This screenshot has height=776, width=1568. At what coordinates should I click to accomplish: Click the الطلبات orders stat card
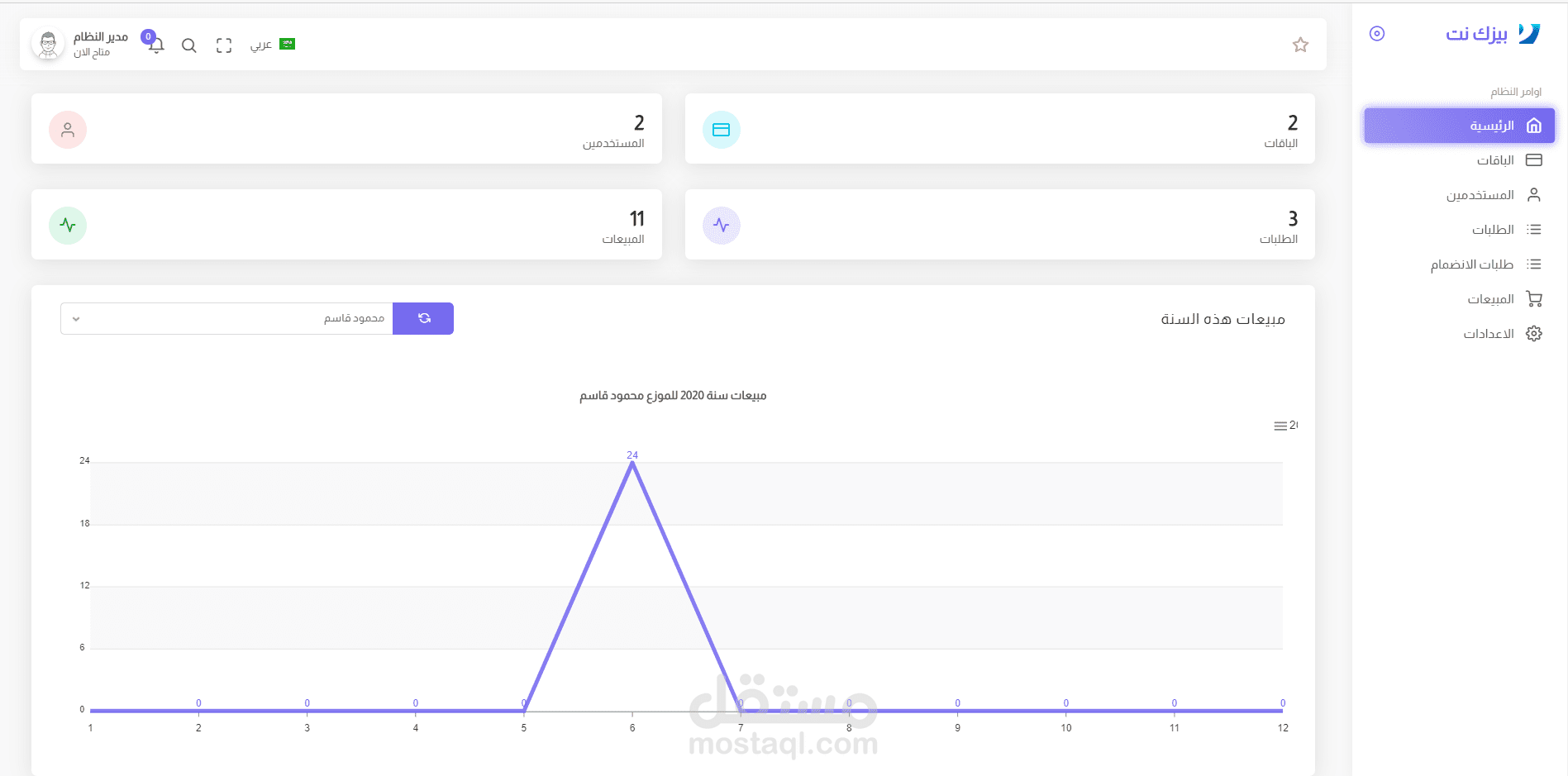999,225
